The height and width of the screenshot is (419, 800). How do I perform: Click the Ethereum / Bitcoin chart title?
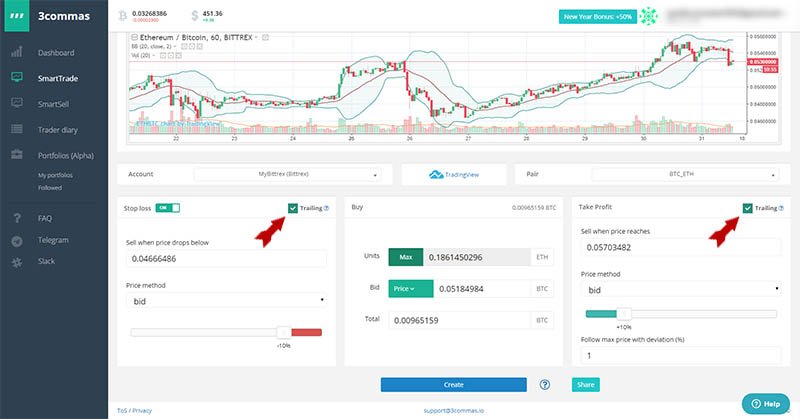[196, 37]
